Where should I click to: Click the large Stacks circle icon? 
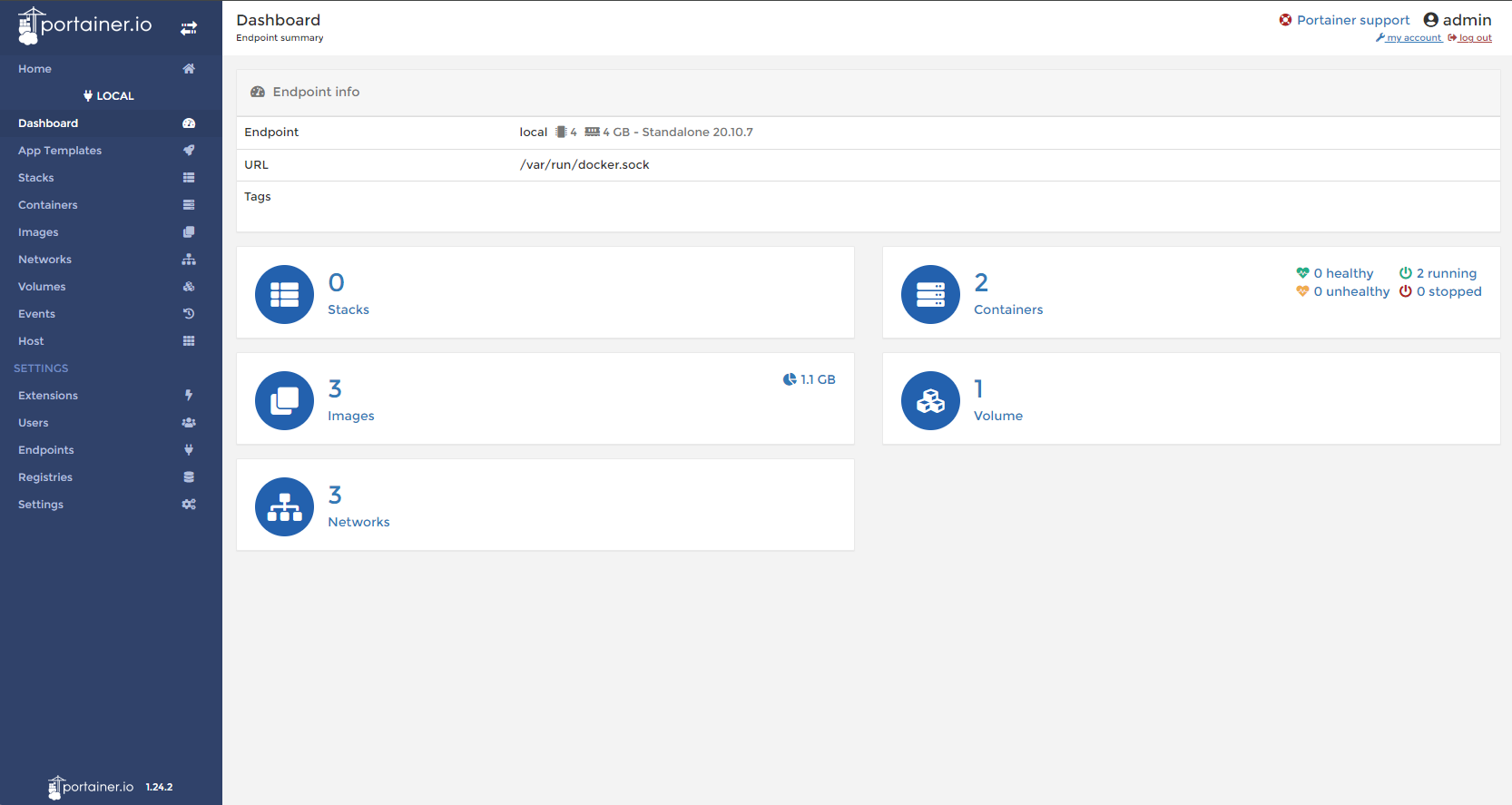click(284, 294)
